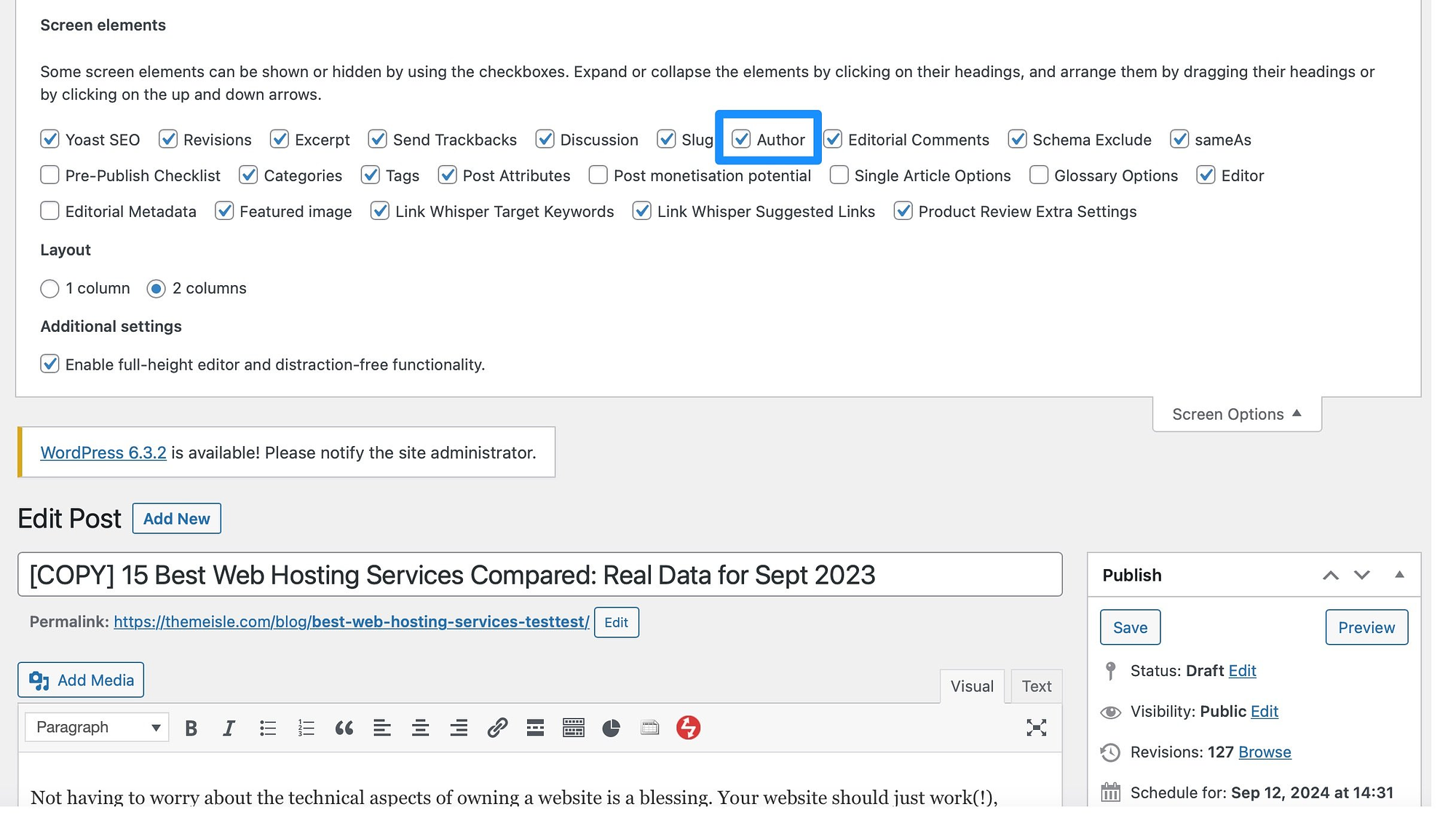Screen dimensions: 1456x831
Task: Click the Text tab in editor
Action: click(1037, 685)
